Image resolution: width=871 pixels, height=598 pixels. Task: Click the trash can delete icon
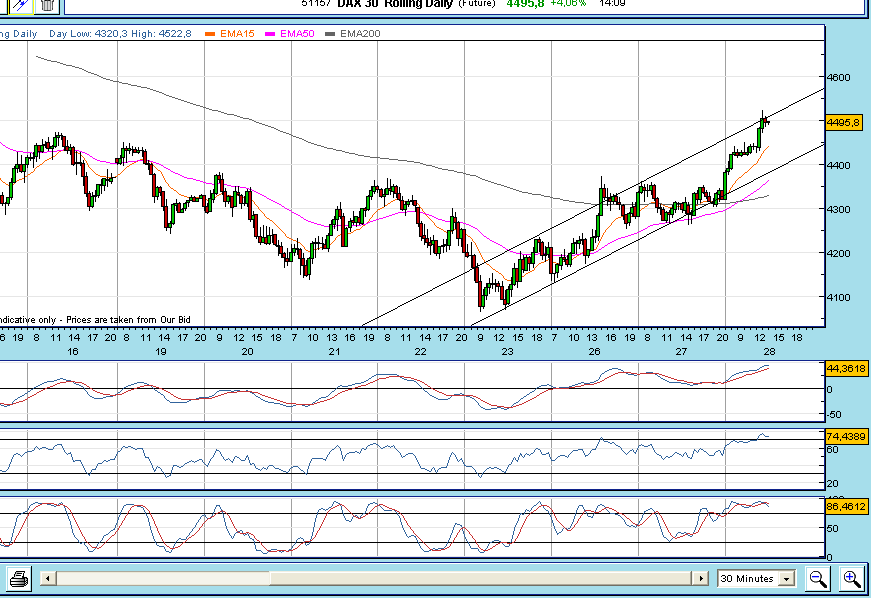pyautogui.click(x=47, y=5)
